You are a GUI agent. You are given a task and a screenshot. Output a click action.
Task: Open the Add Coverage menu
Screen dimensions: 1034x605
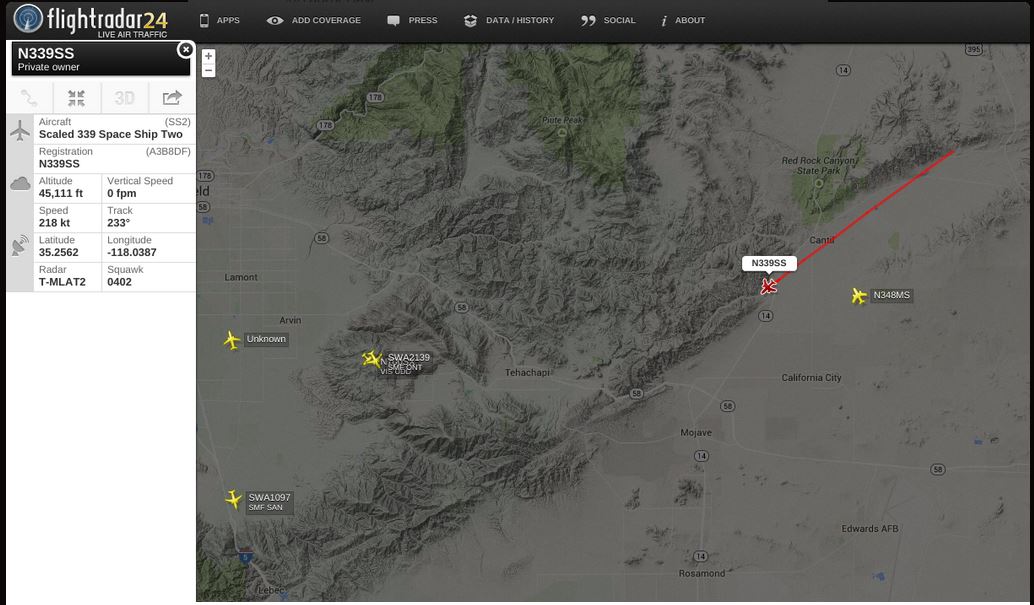314,20
